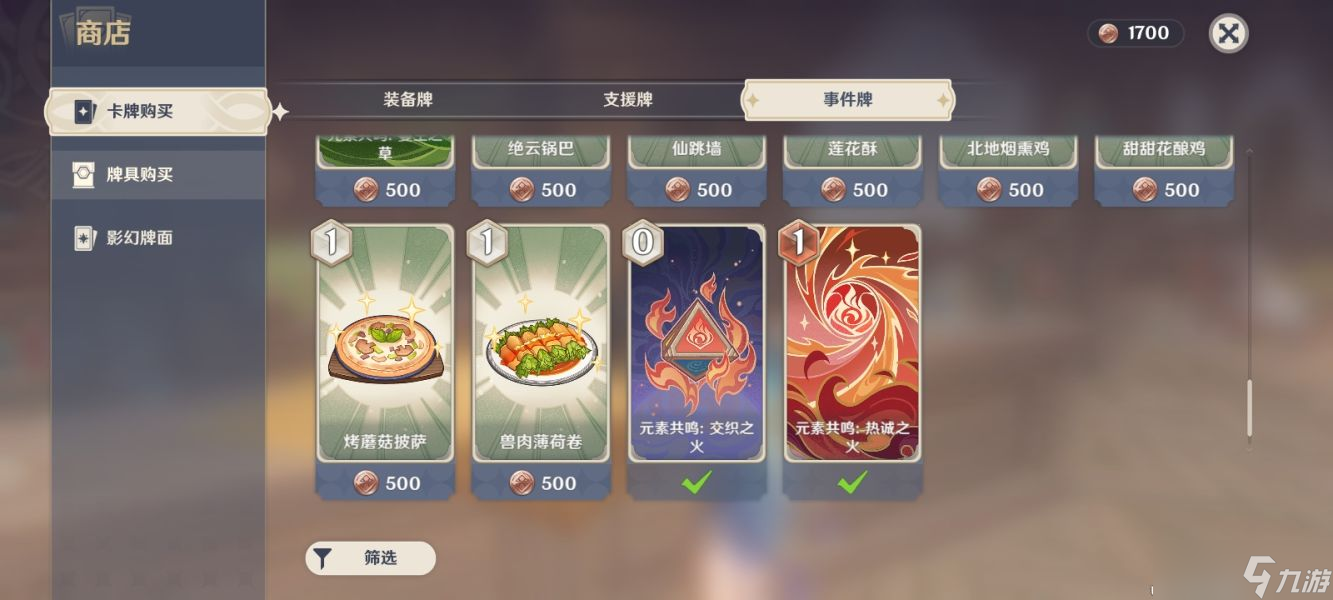
Task: Click the card box icon beside 牌具购买
Action: [85, 174]
